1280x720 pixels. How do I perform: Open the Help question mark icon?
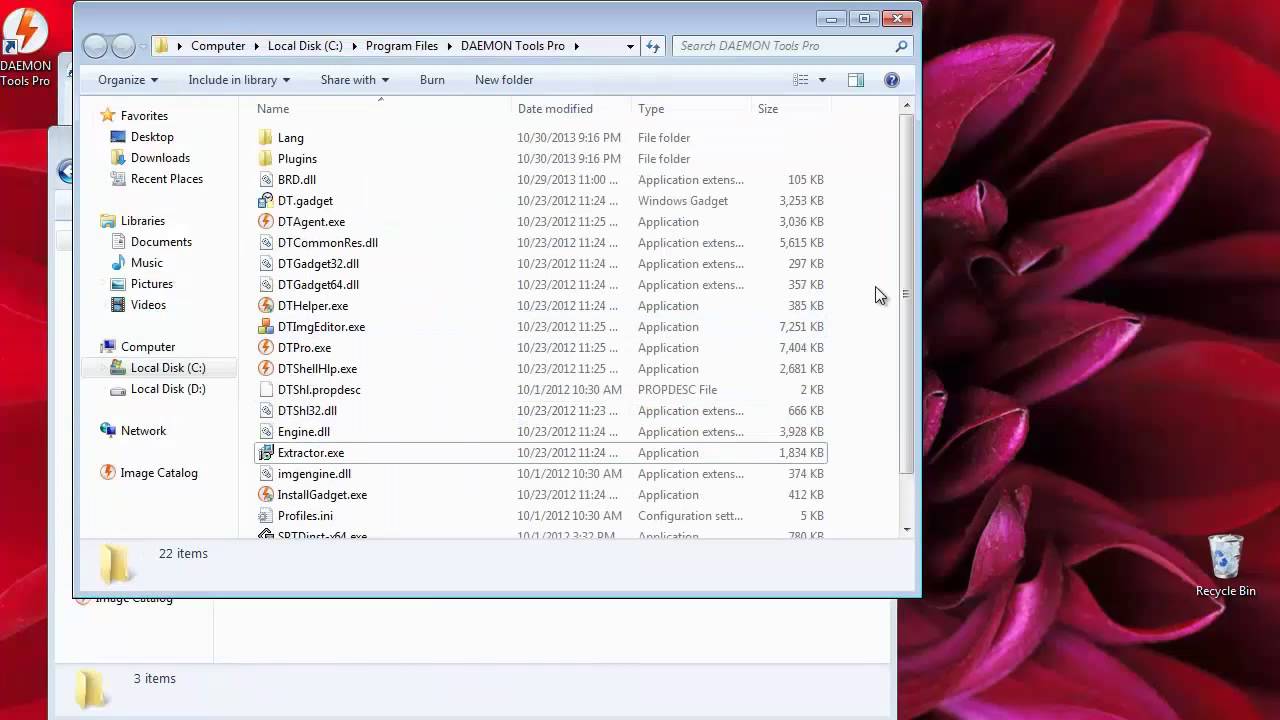point(892,80)
